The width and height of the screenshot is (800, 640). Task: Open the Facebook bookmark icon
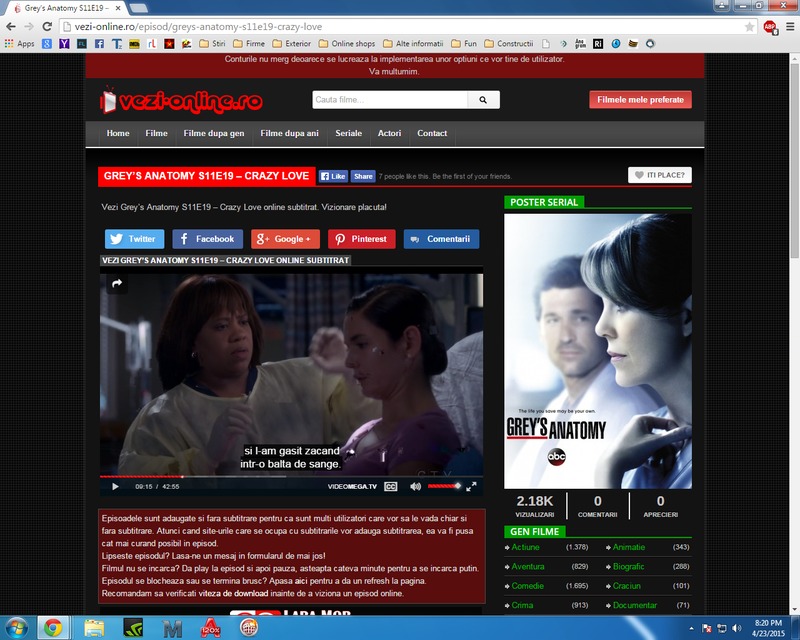point(99,43)
